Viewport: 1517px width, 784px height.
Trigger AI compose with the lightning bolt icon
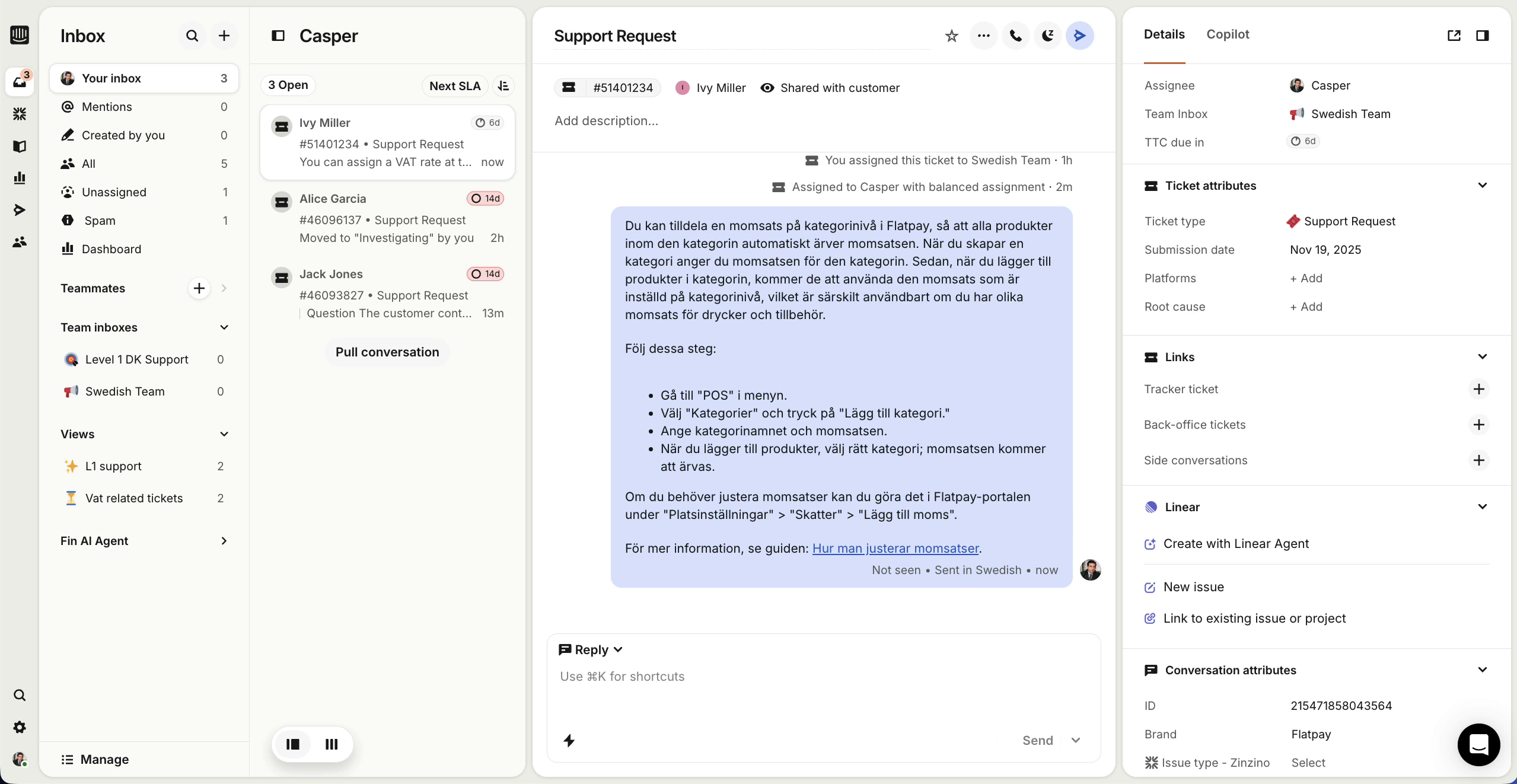[569, 741]
